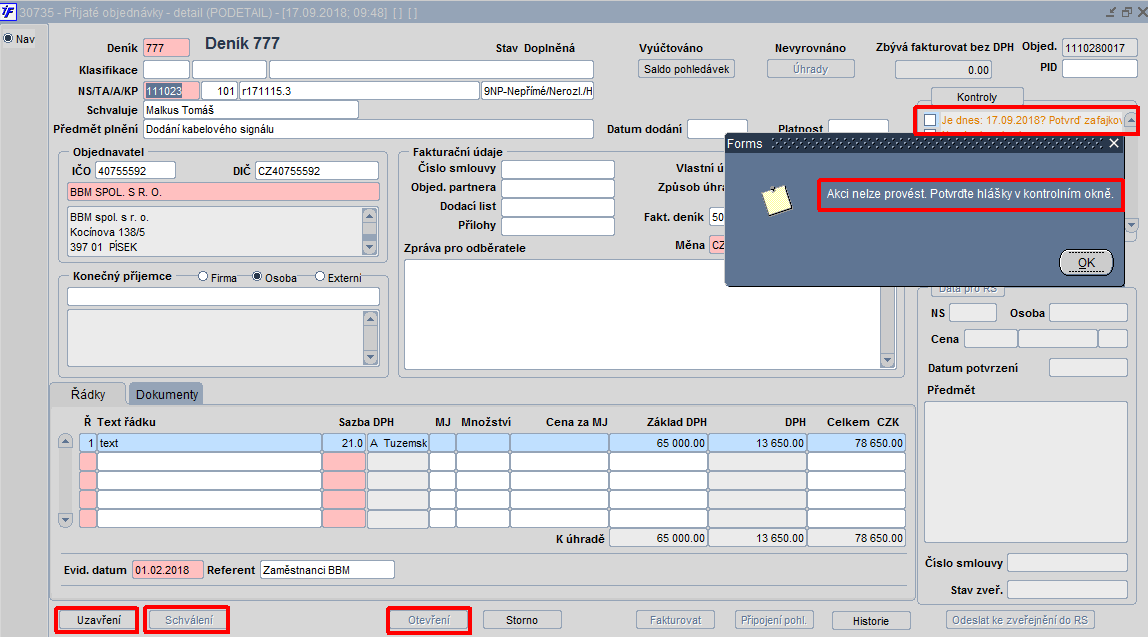Click the Otevření button
The width and height of the screenshot is (1148, 637).
[429, 620]
